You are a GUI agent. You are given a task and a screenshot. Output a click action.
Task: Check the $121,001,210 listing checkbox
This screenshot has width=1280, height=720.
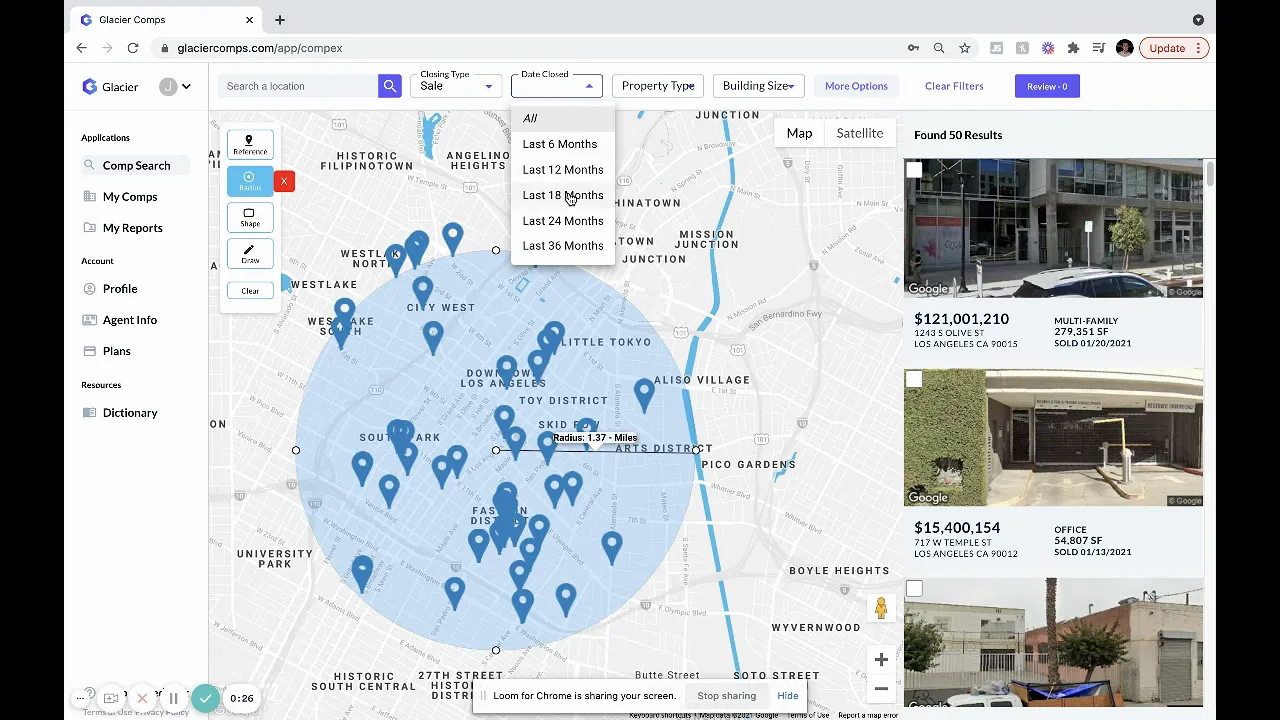[x=914, y=170]
